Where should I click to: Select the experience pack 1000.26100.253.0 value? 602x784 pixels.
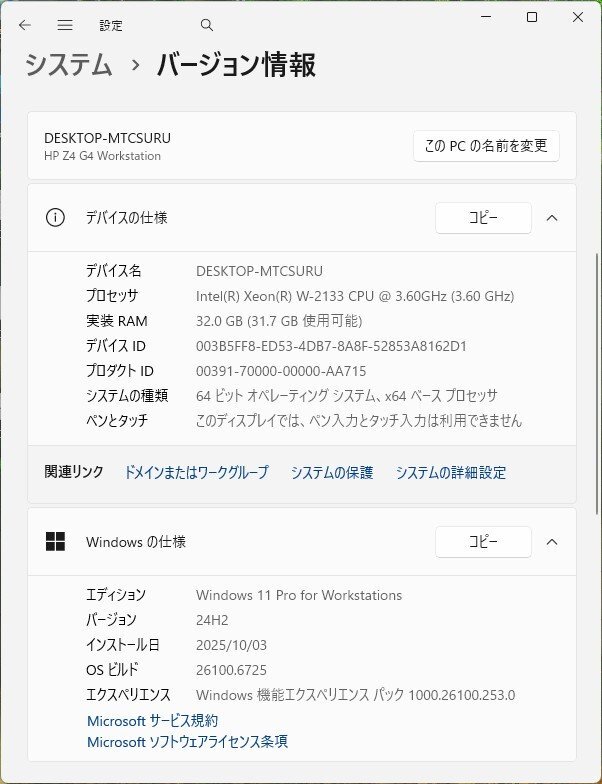(356, 695)
